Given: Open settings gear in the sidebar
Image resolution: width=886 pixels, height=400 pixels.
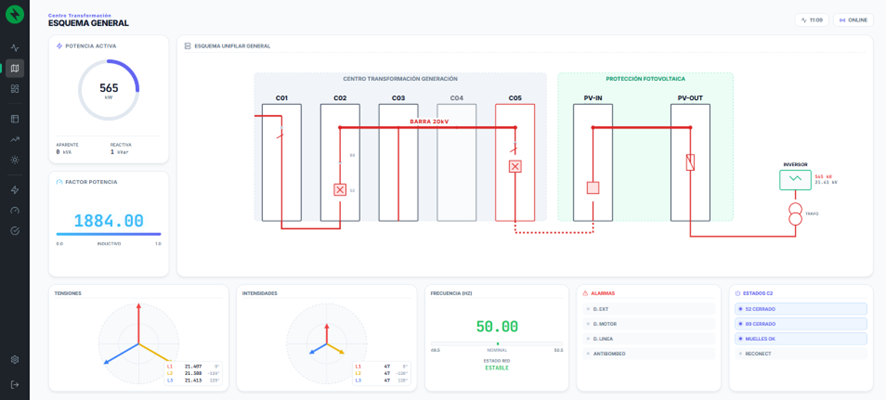Looking at the screenshot, I should pyautogui.click(x=15, y=360).
